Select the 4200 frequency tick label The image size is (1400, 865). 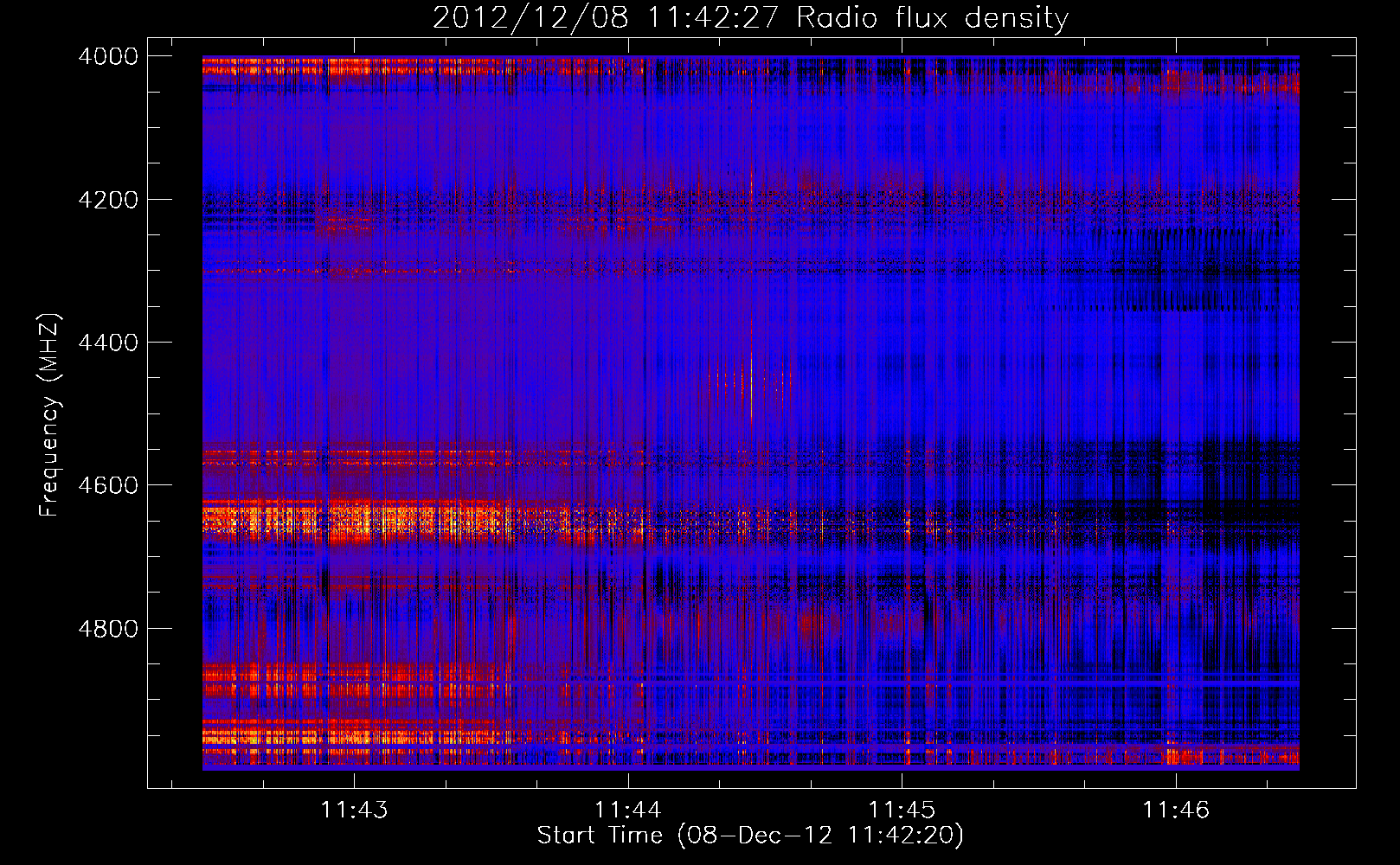[108, 200]
